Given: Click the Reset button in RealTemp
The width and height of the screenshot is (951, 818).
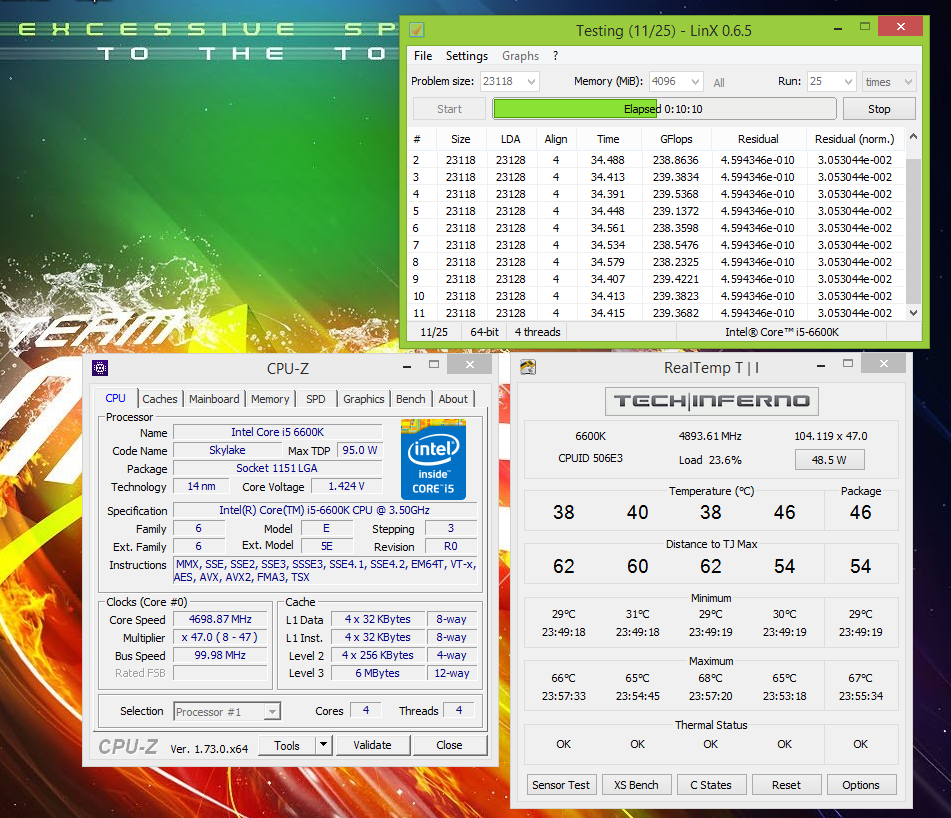Looking at the screenshot, I should (786, 785).
